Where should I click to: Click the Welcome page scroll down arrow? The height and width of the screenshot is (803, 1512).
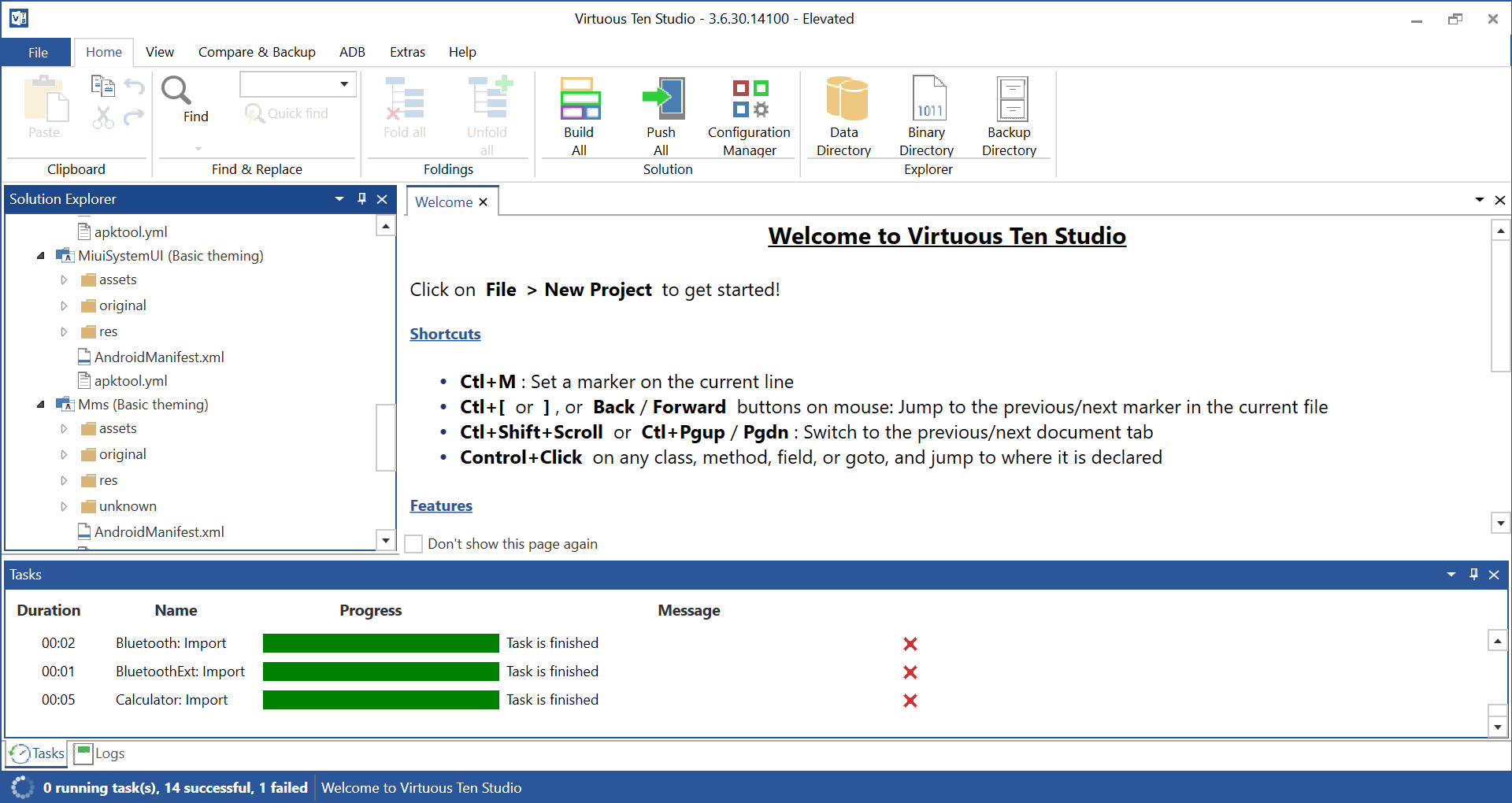click(1500, 523)
